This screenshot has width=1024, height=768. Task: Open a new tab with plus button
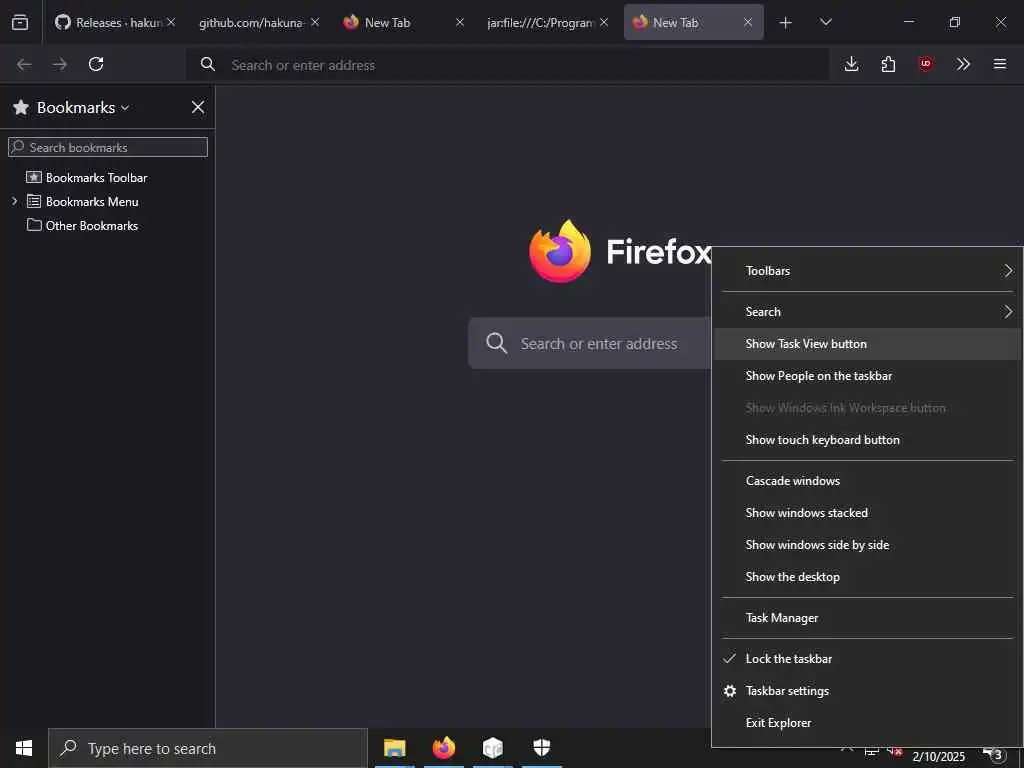coord(786,23)
